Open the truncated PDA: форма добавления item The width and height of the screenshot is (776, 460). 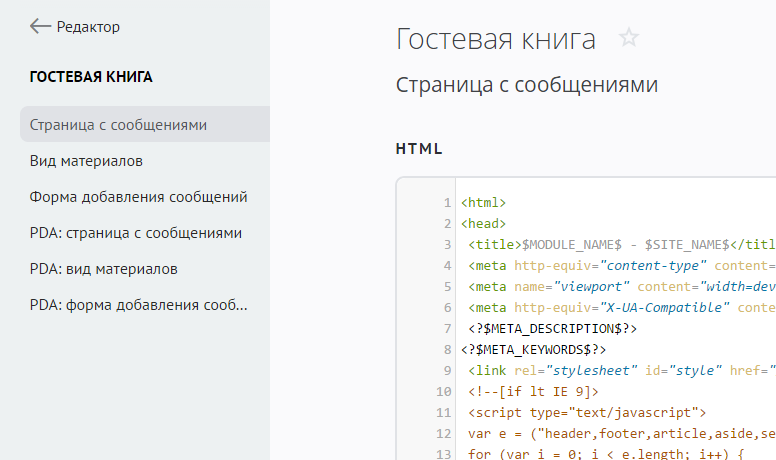point(137,305)
